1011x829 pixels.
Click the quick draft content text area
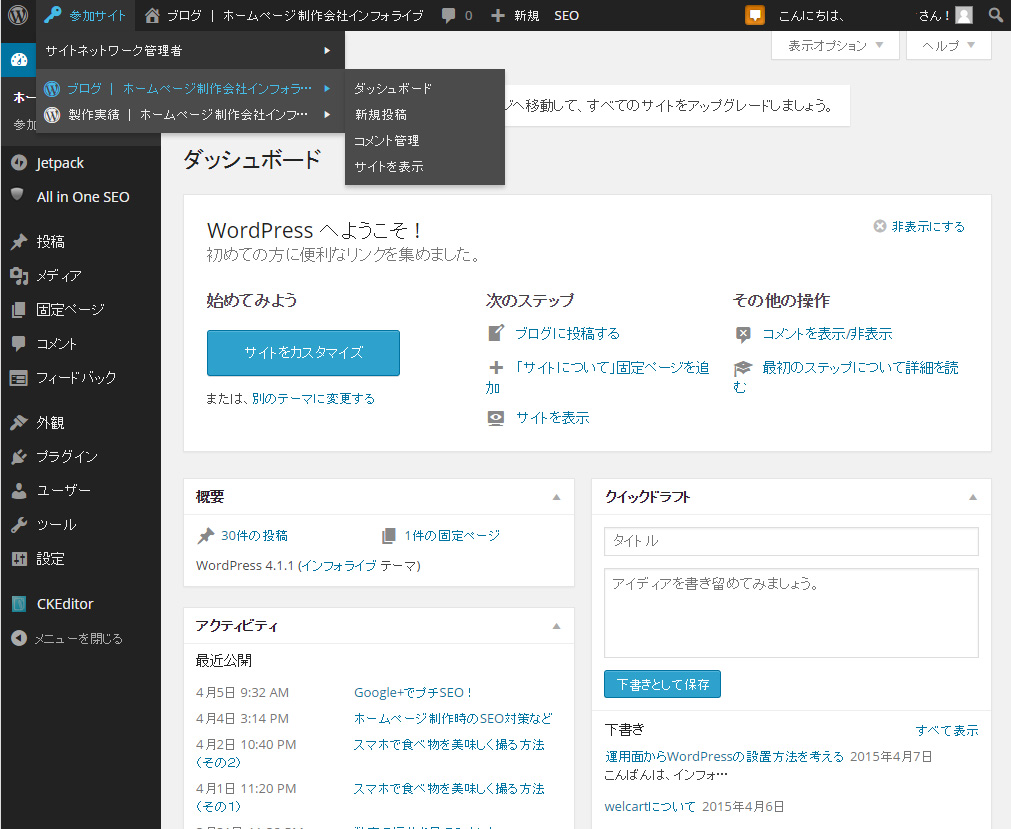point(791,613)
